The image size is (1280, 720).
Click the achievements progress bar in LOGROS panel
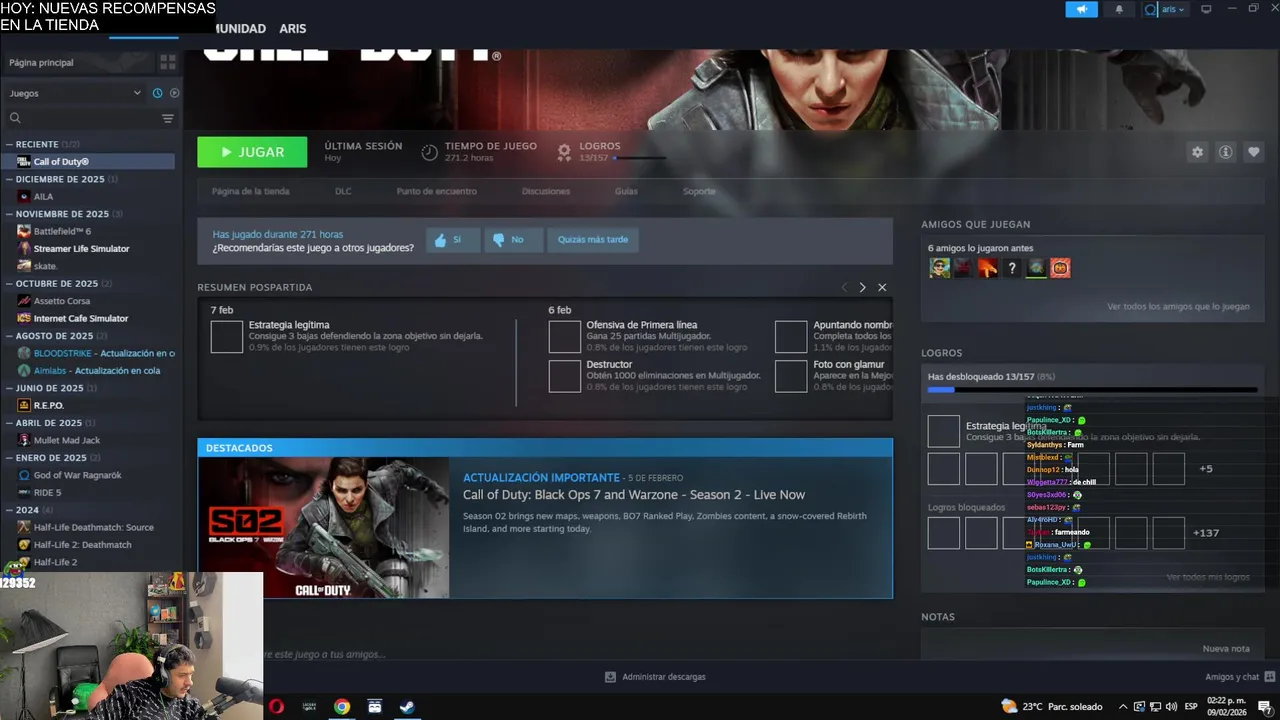click(x=1092, y=390)
